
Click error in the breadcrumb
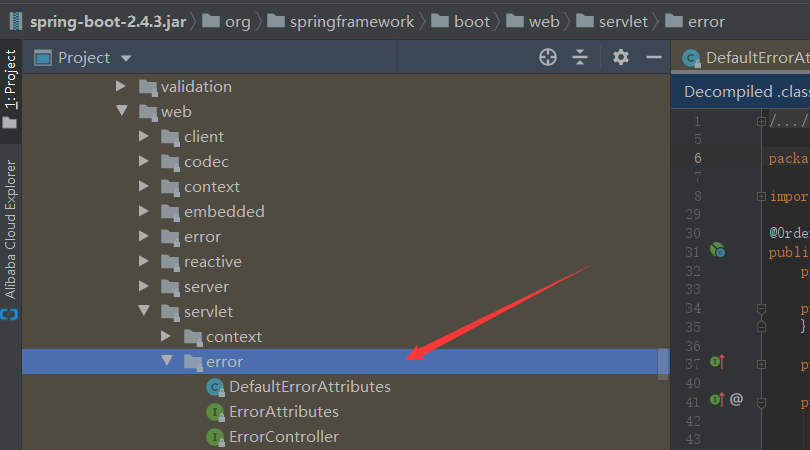706,22
